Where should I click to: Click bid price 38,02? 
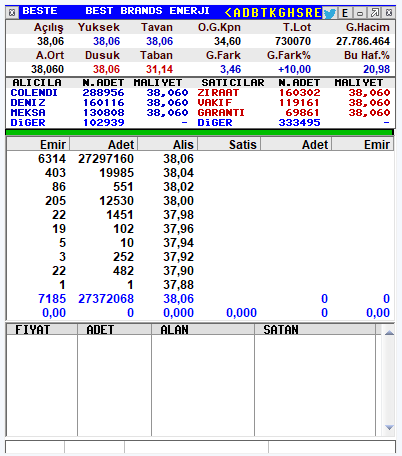178,187
